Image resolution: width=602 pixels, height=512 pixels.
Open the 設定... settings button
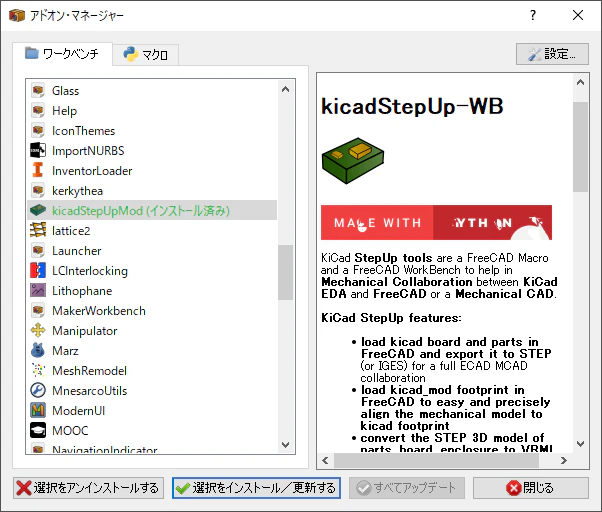click(552, 54)
